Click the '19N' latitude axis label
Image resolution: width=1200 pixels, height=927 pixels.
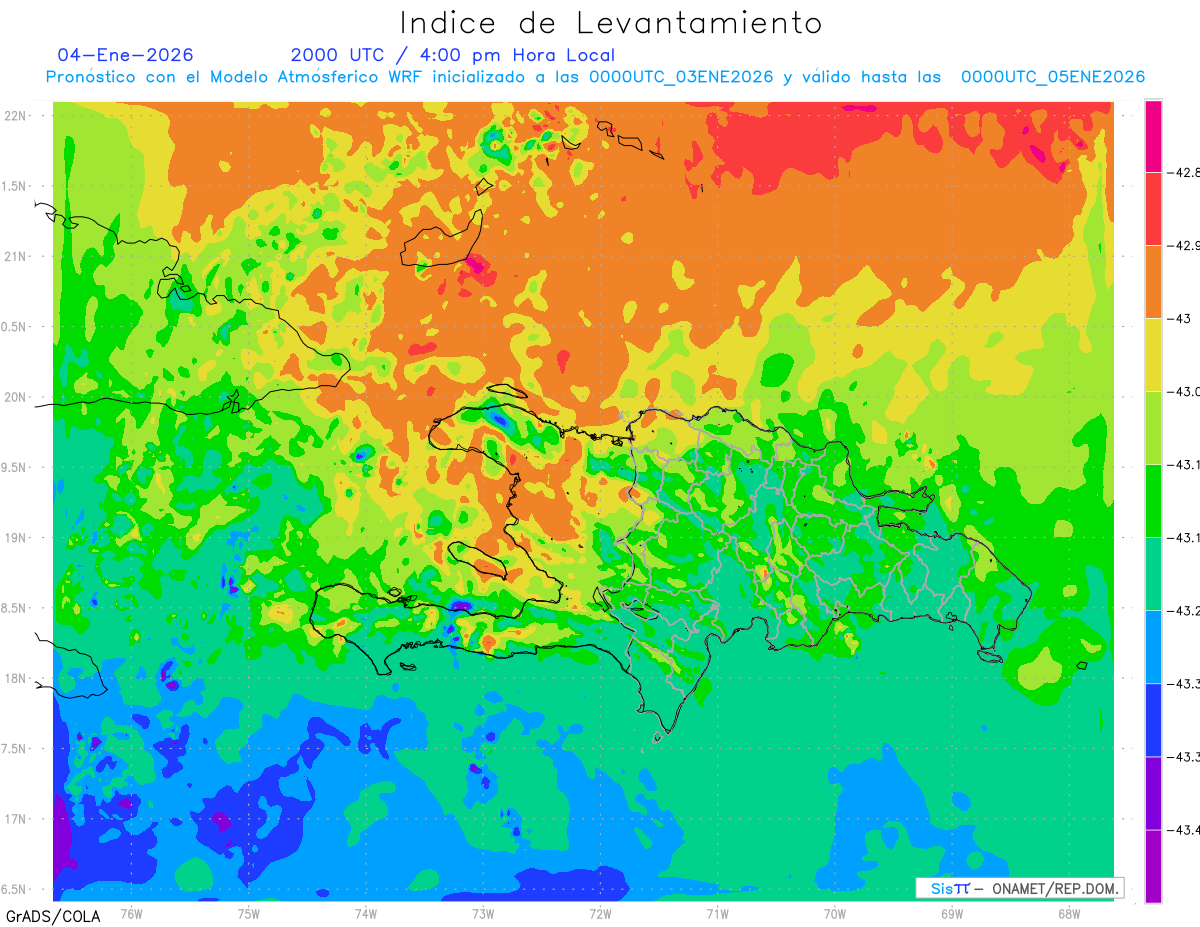(16, 538)
